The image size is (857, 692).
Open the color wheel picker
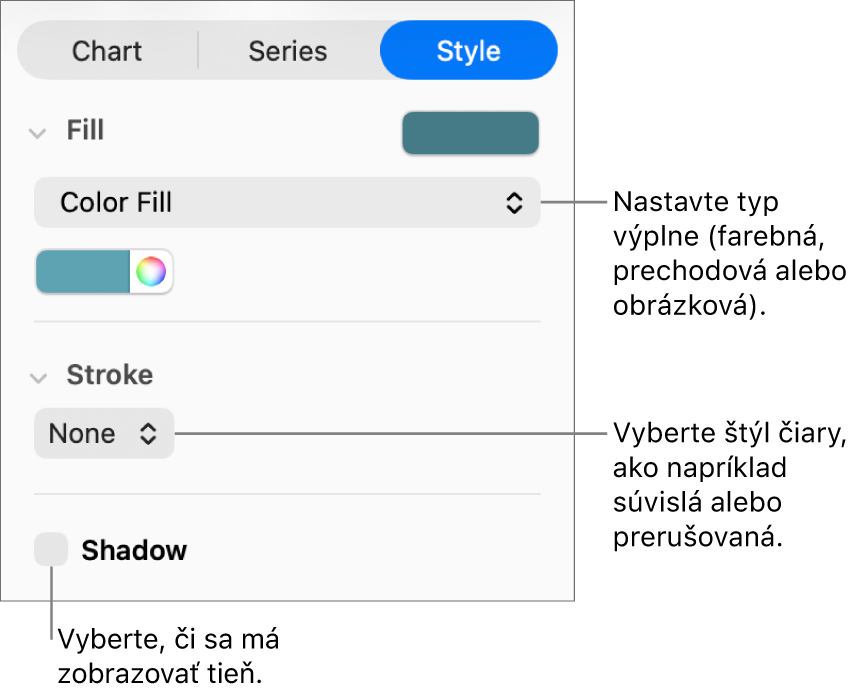pos(151,272)
